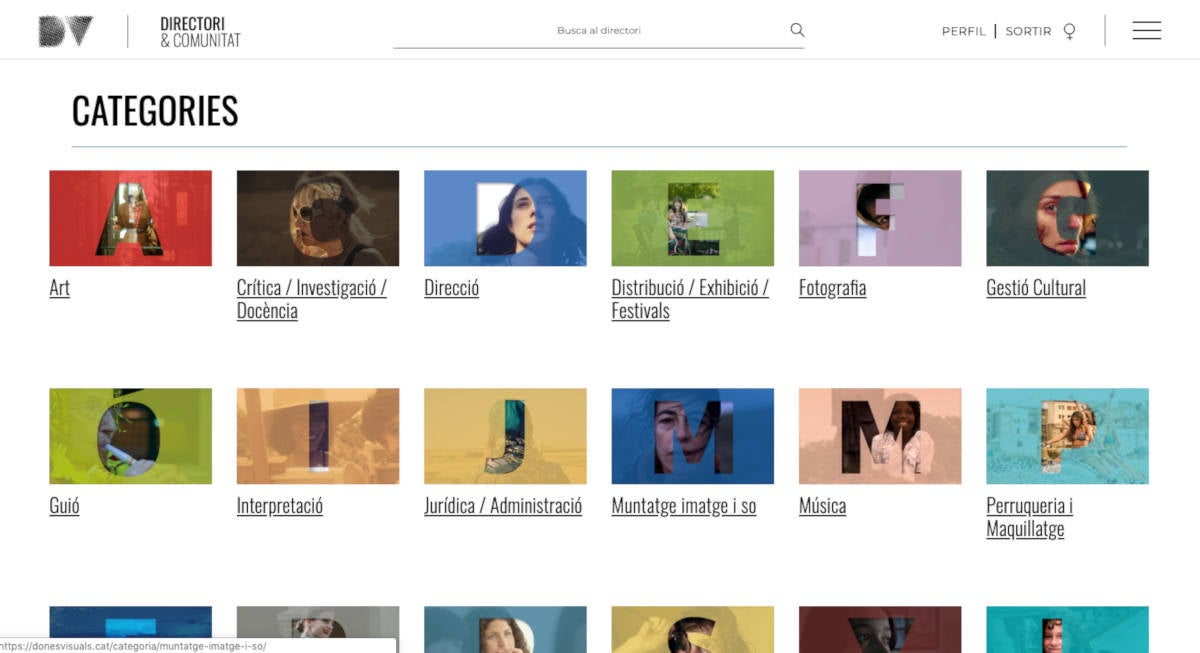Viewport: 1200px width, 653px height.
Task: Open Perruqueria i Maquillatge link
Action: coord(1030,517)
